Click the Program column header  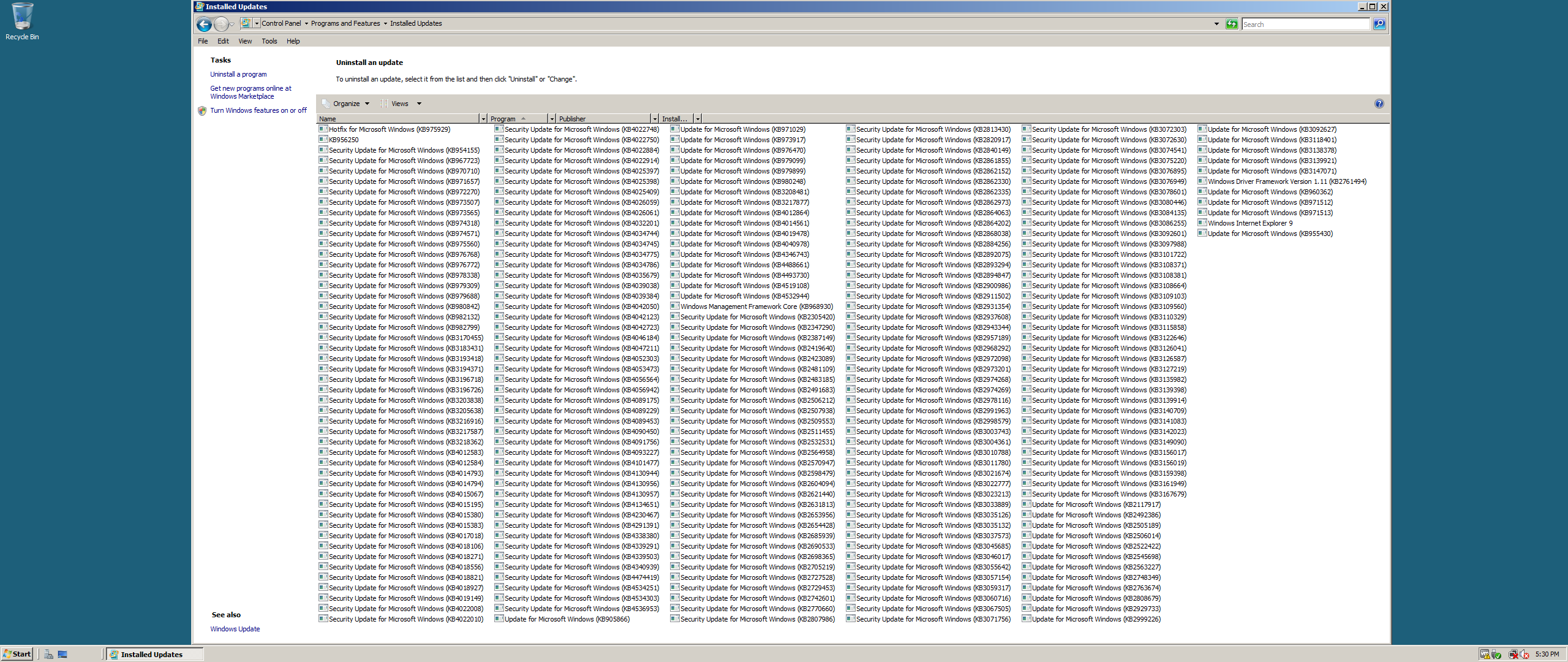coord(518,119)
